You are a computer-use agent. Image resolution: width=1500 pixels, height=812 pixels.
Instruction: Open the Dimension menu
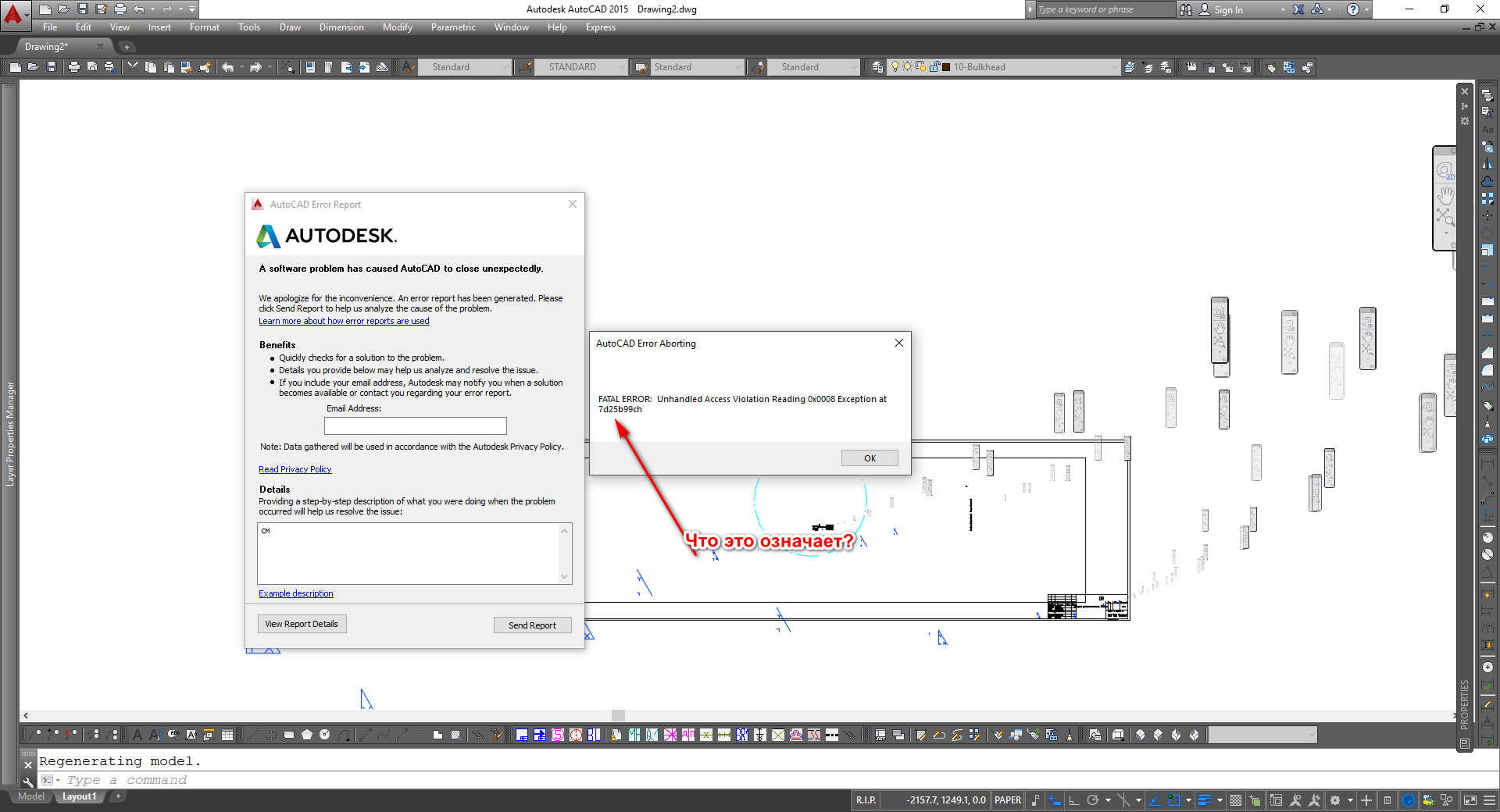pos(341,27)
